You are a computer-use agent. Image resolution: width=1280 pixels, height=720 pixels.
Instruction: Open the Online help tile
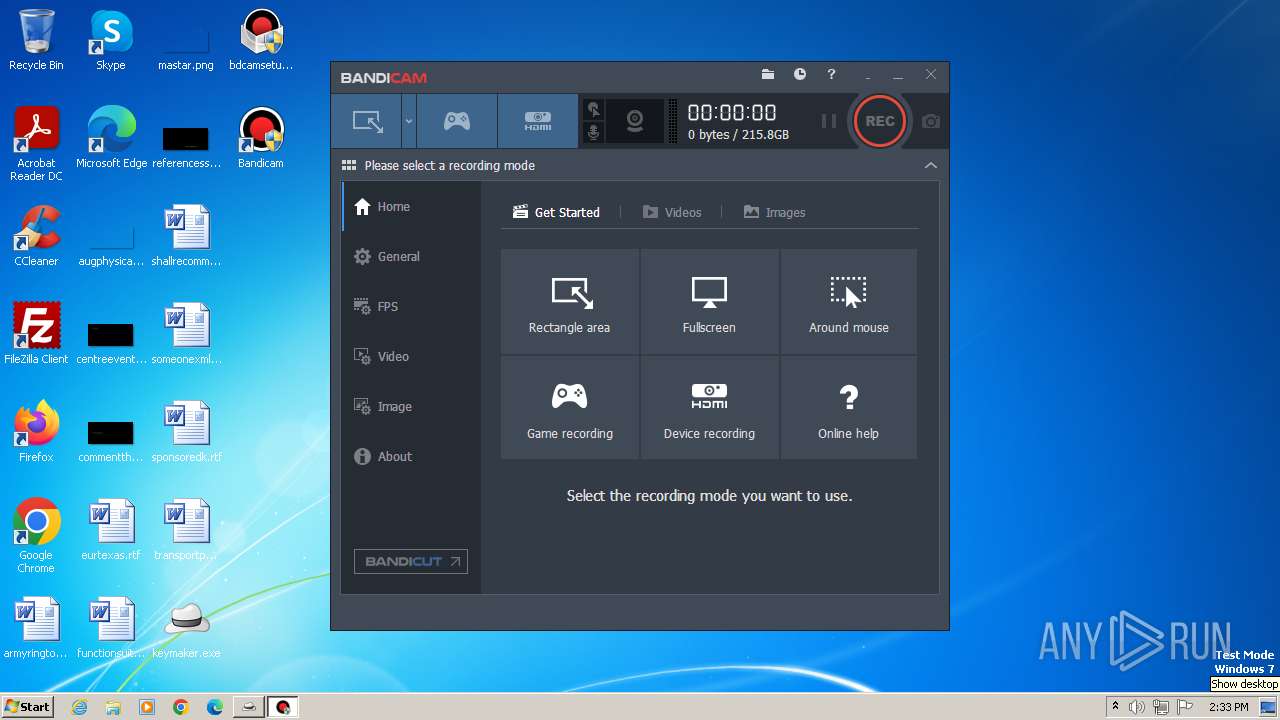pyautogui.click(x=849, y=408)
